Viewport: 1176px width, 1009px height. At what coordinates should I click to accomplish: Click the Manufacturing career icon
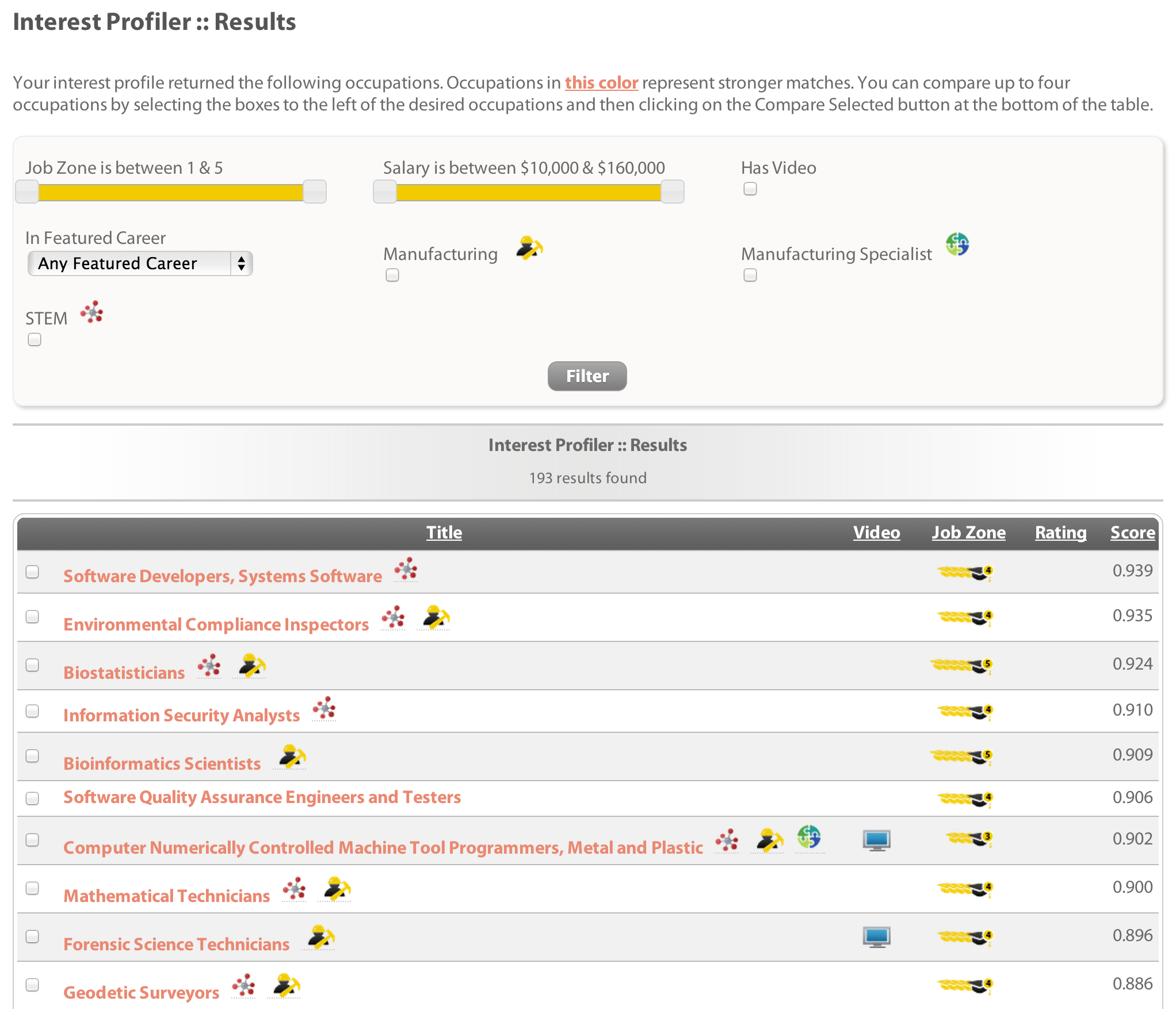pyautogui.click(x=527, y=252)
